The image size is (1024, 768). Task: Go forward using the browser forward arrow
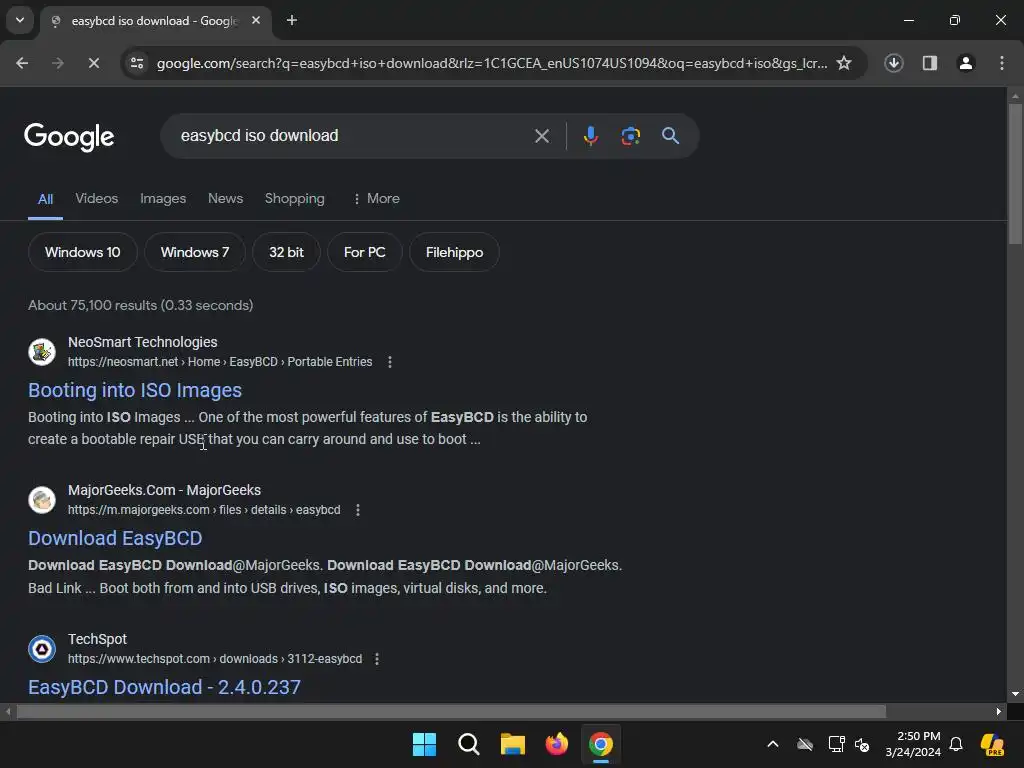click(x=58, y=63)
